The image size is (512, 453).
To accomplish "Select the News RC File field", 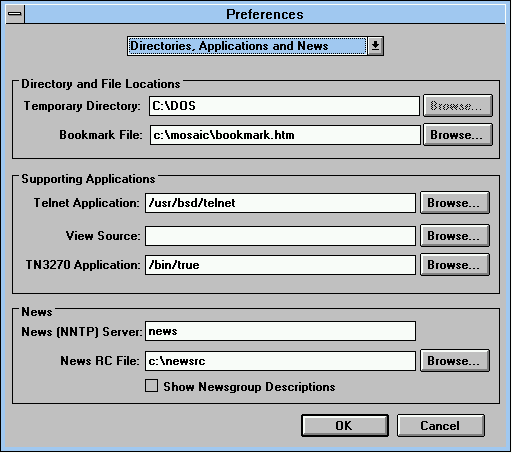I will coord(280,361).
